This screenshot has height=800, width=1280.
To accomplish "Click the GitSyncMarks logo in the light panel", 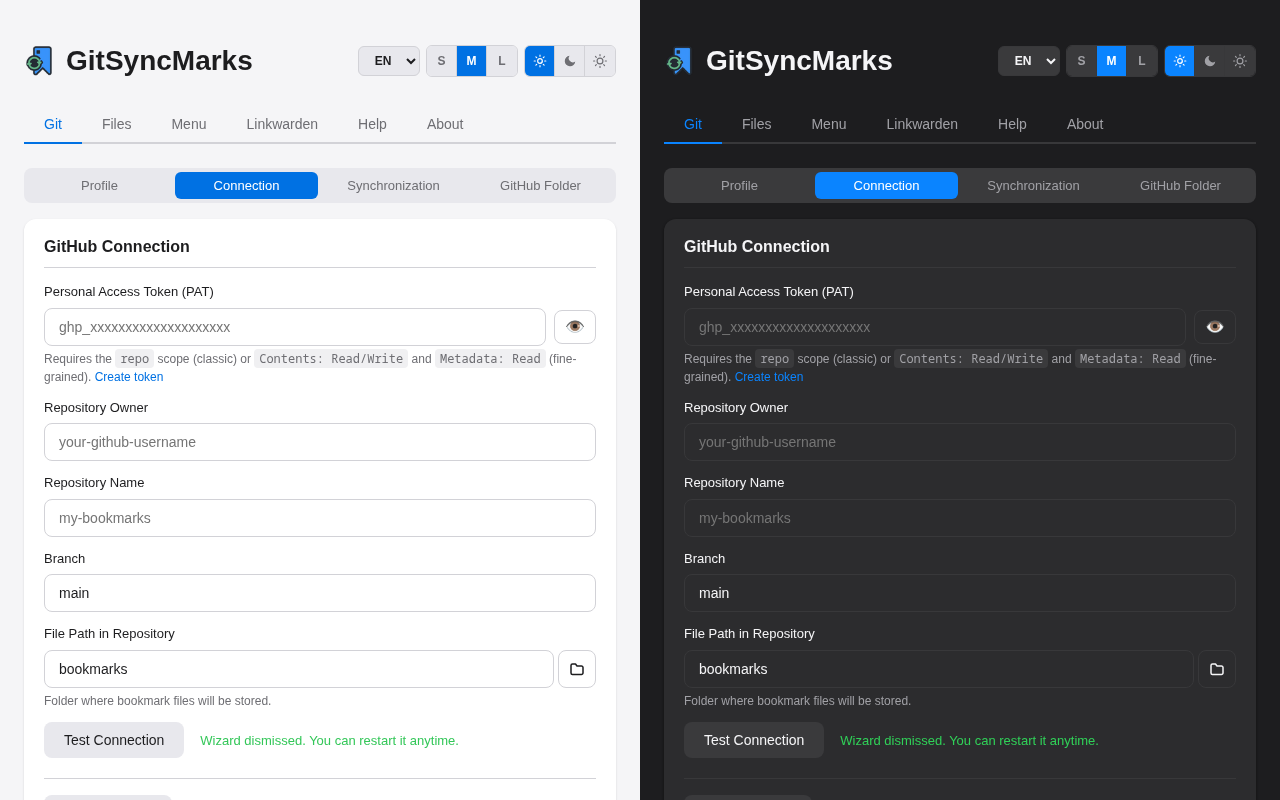I will coord(40,61).
